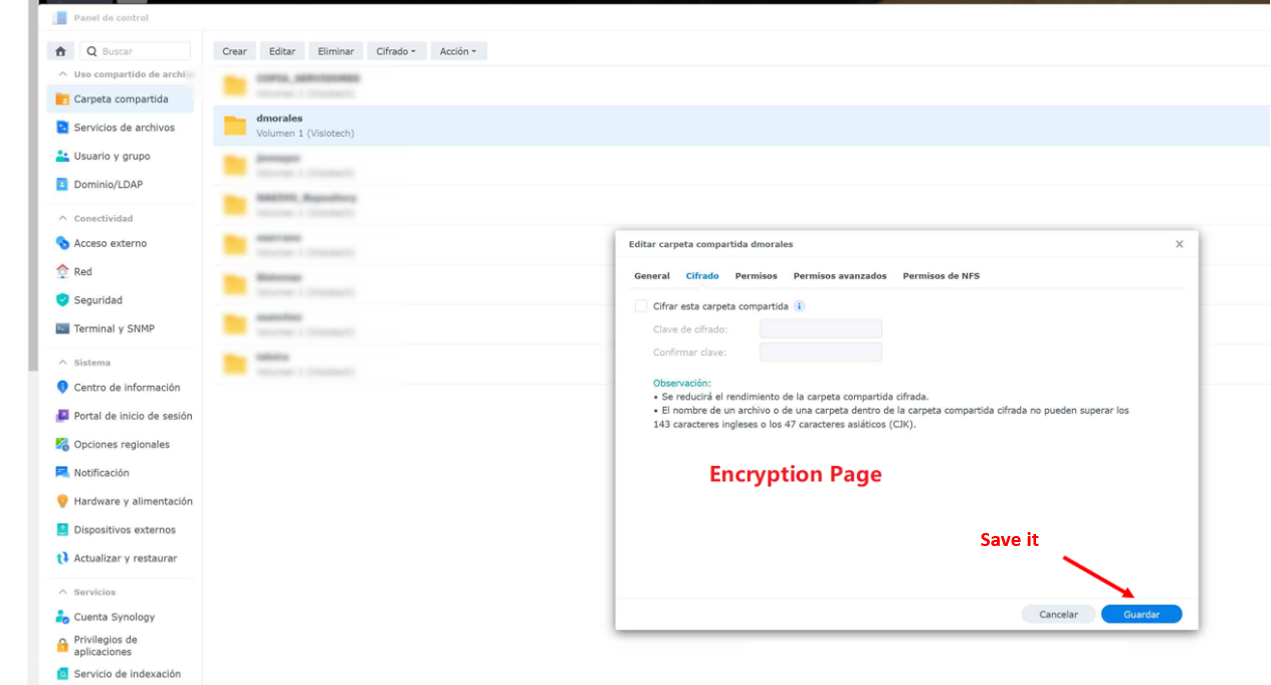Open Servicios de archivos icon
1271x685 pixels.
point(62,128)
